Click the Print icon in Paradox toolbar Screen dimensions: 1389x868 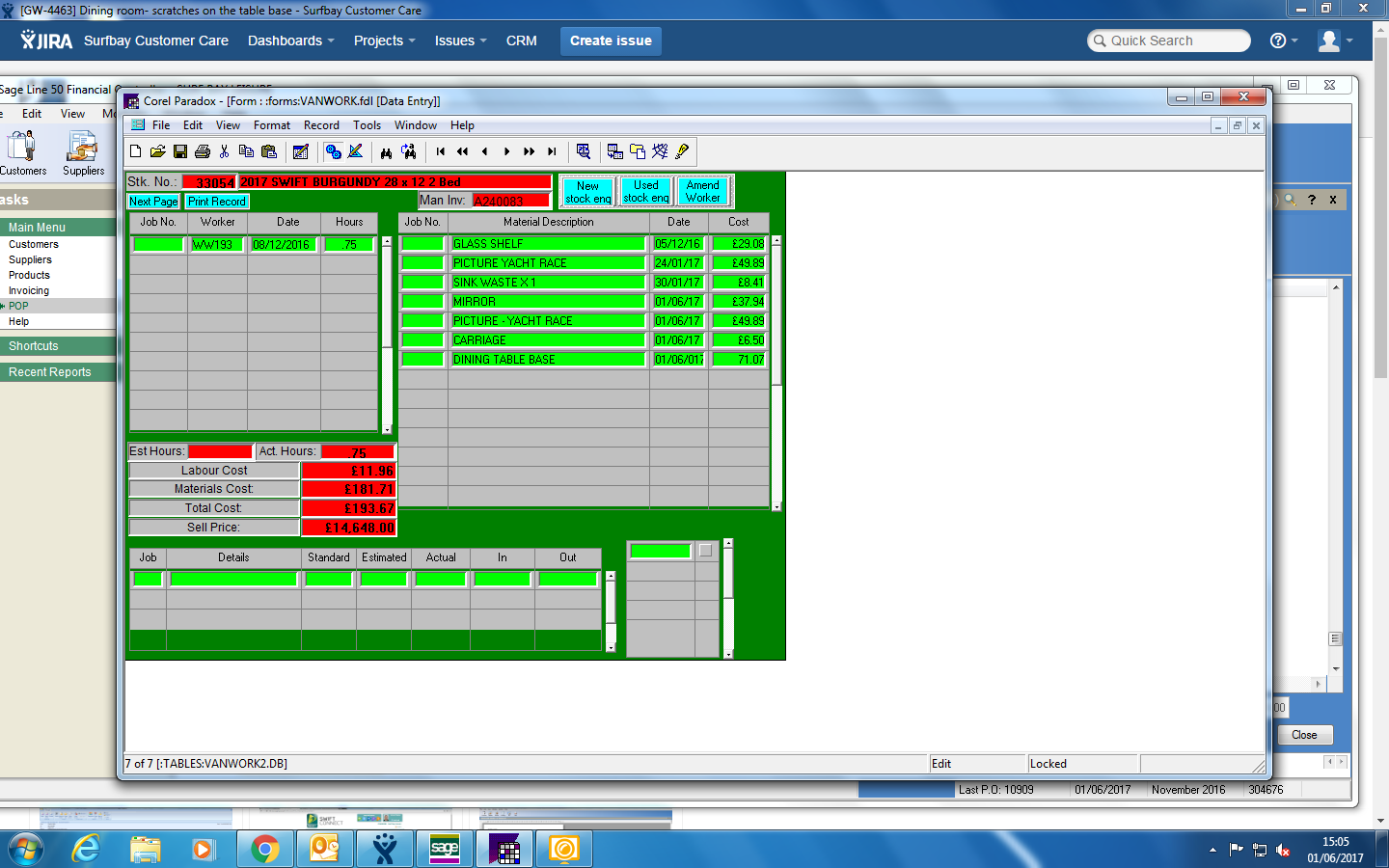point(203,151)
